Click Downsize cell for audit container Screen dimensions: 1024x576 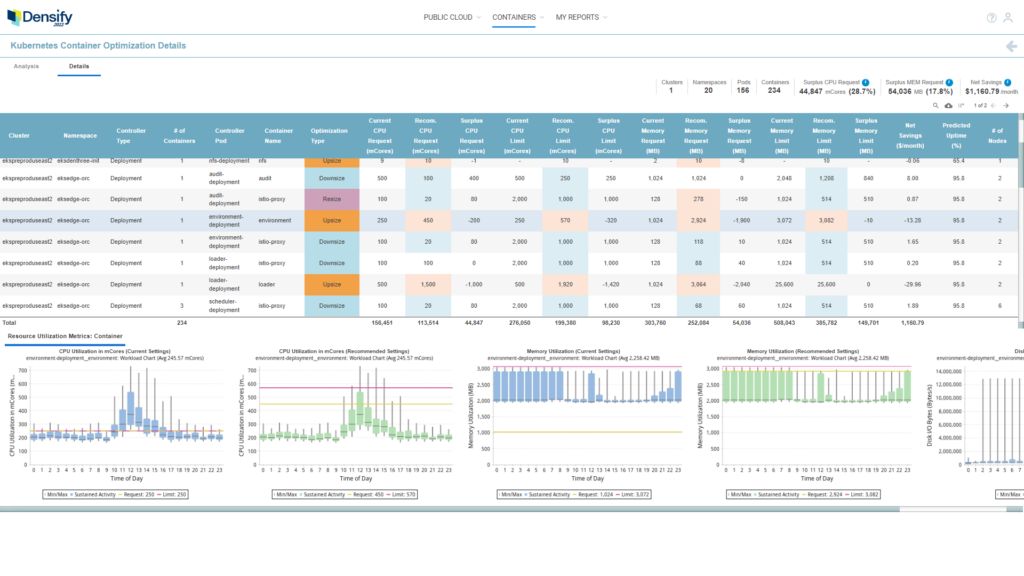(x=332, y=178)
